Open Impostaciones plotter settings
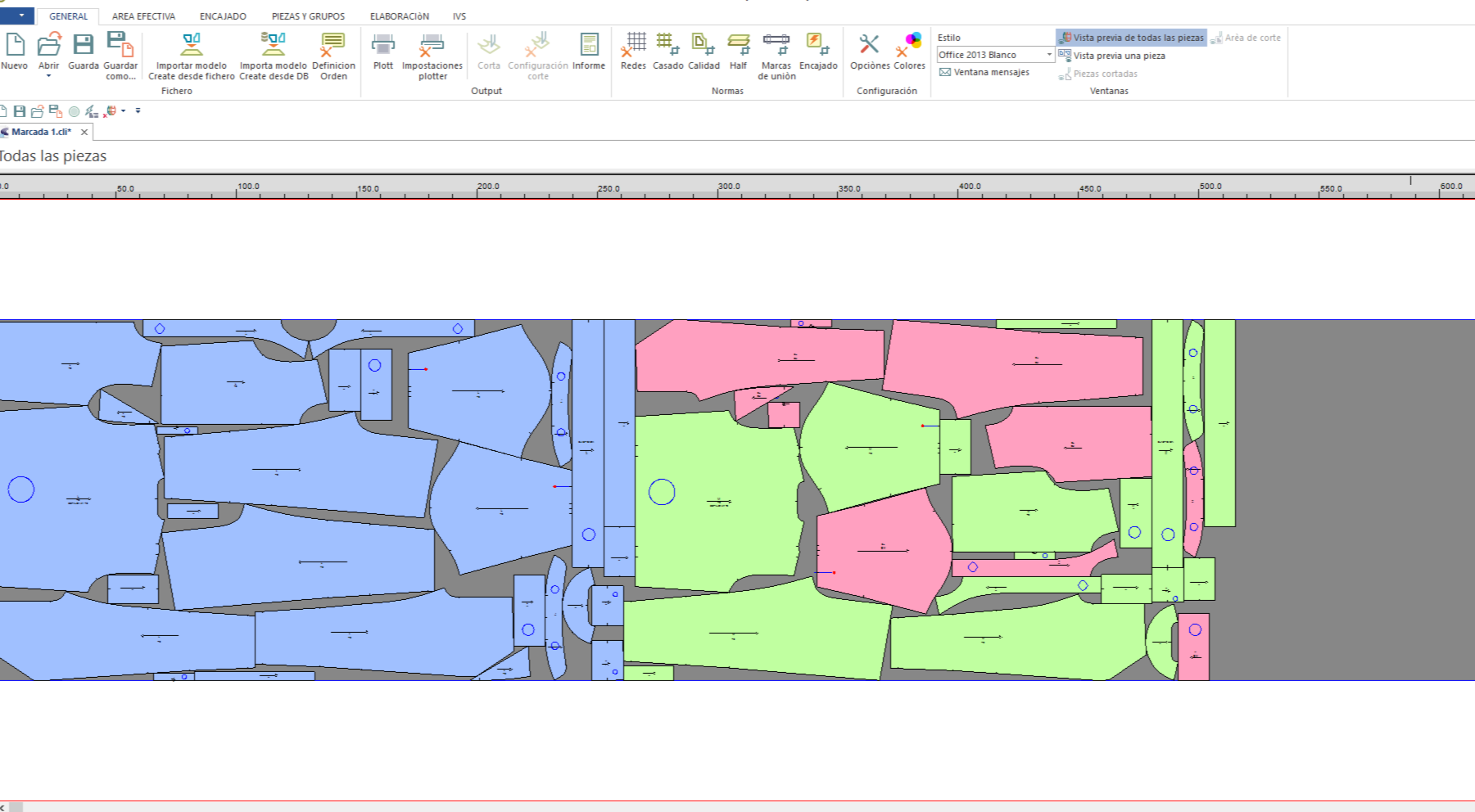The width and height of the screenshot is (1475, 812). pyautogui.click(x=432, y=45)
